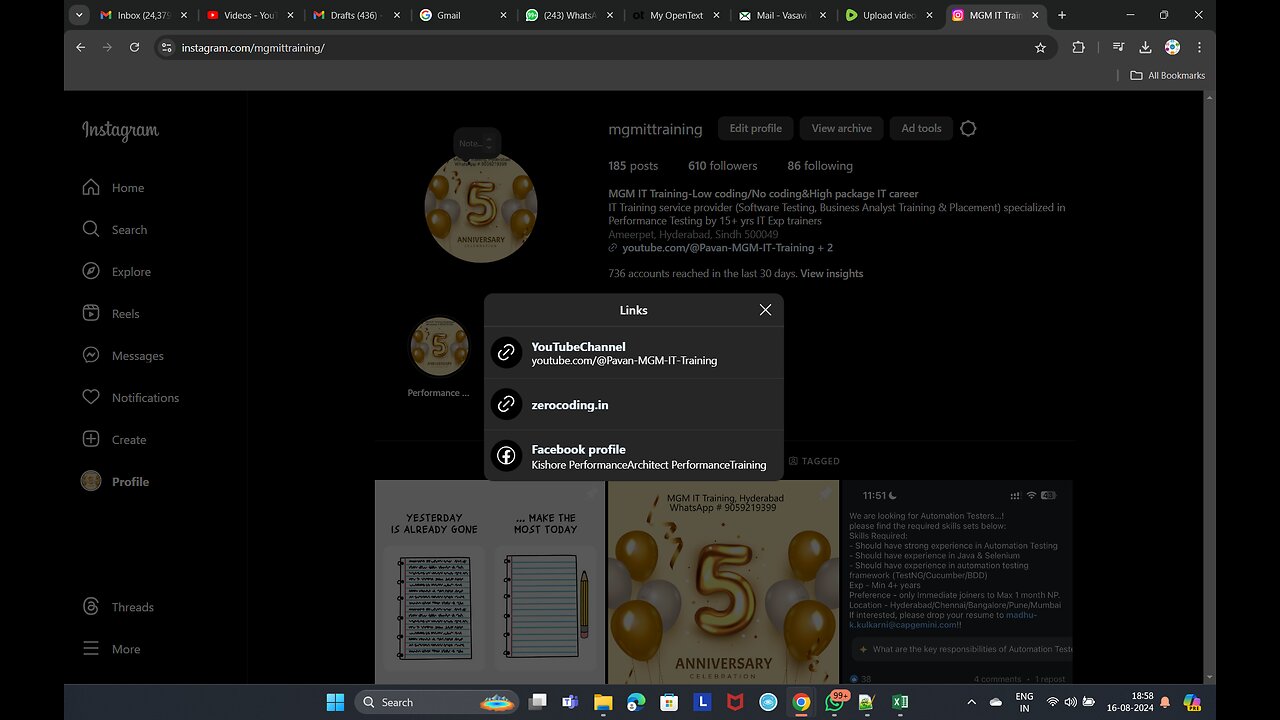
Task: Show the 610 followers list
Action: (723, 166)
